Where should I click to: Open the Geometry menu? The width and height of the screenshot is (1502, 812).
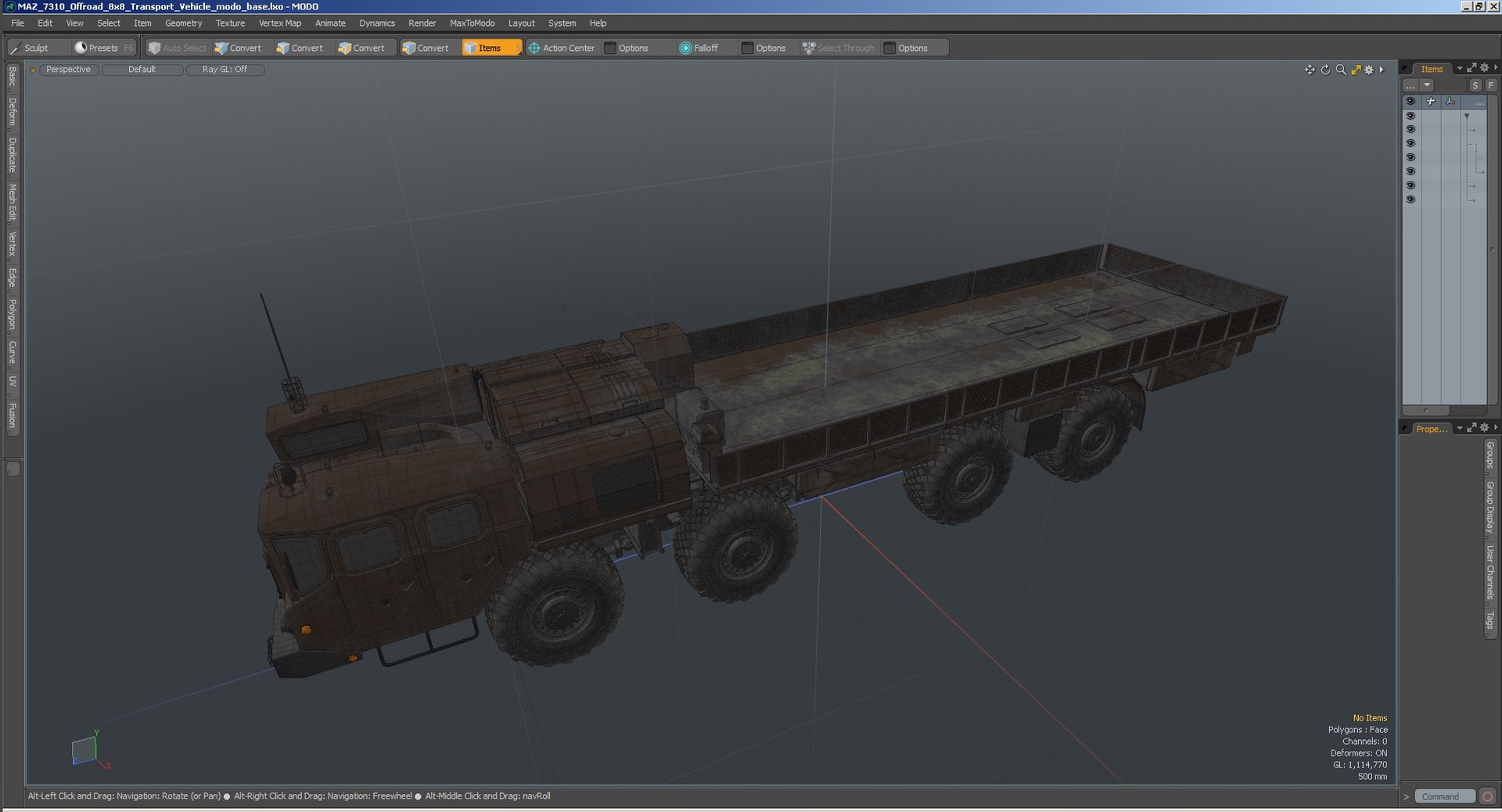point(184,23)
